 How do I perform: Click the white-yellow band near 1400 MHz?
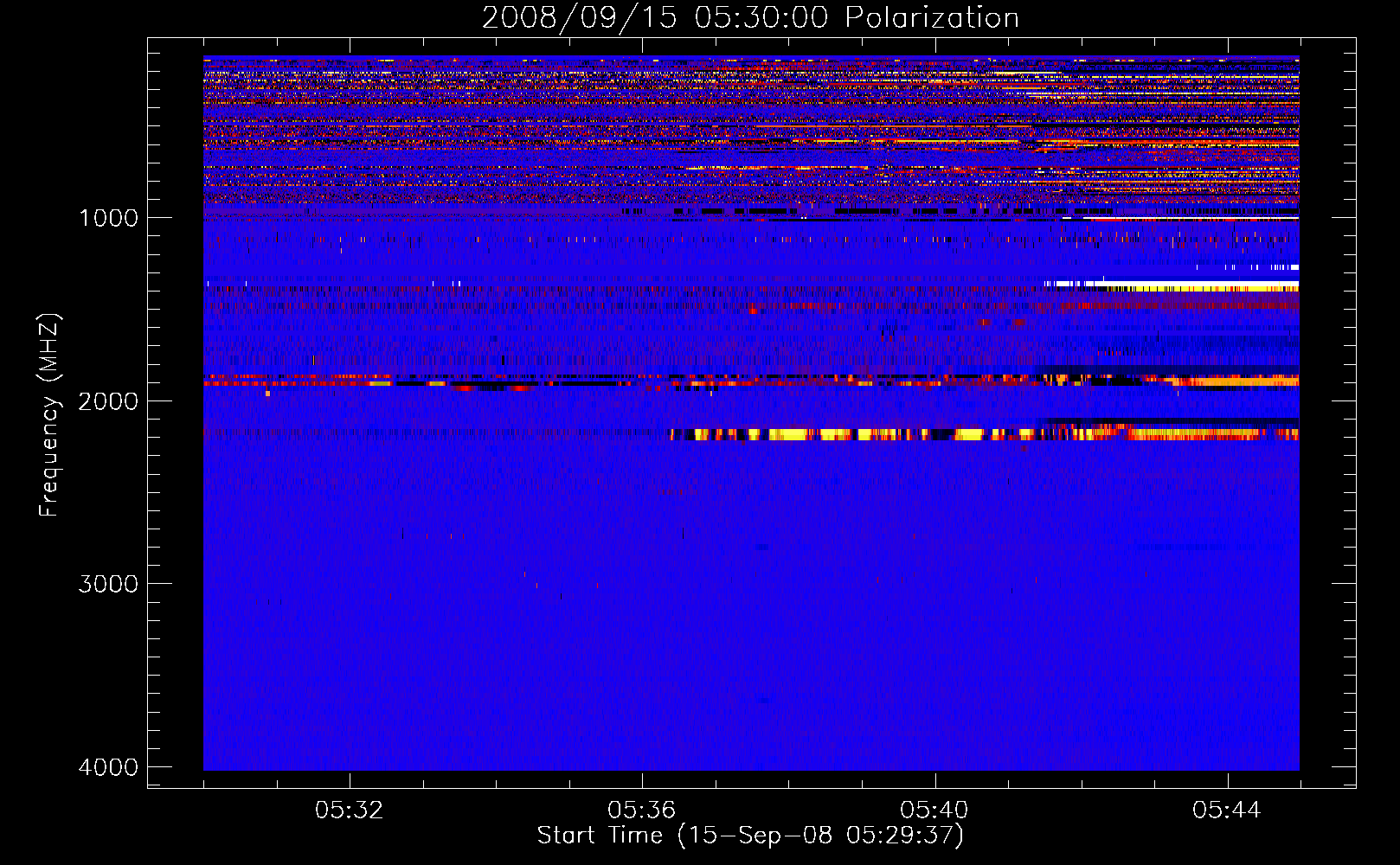tap(1172, 285)
